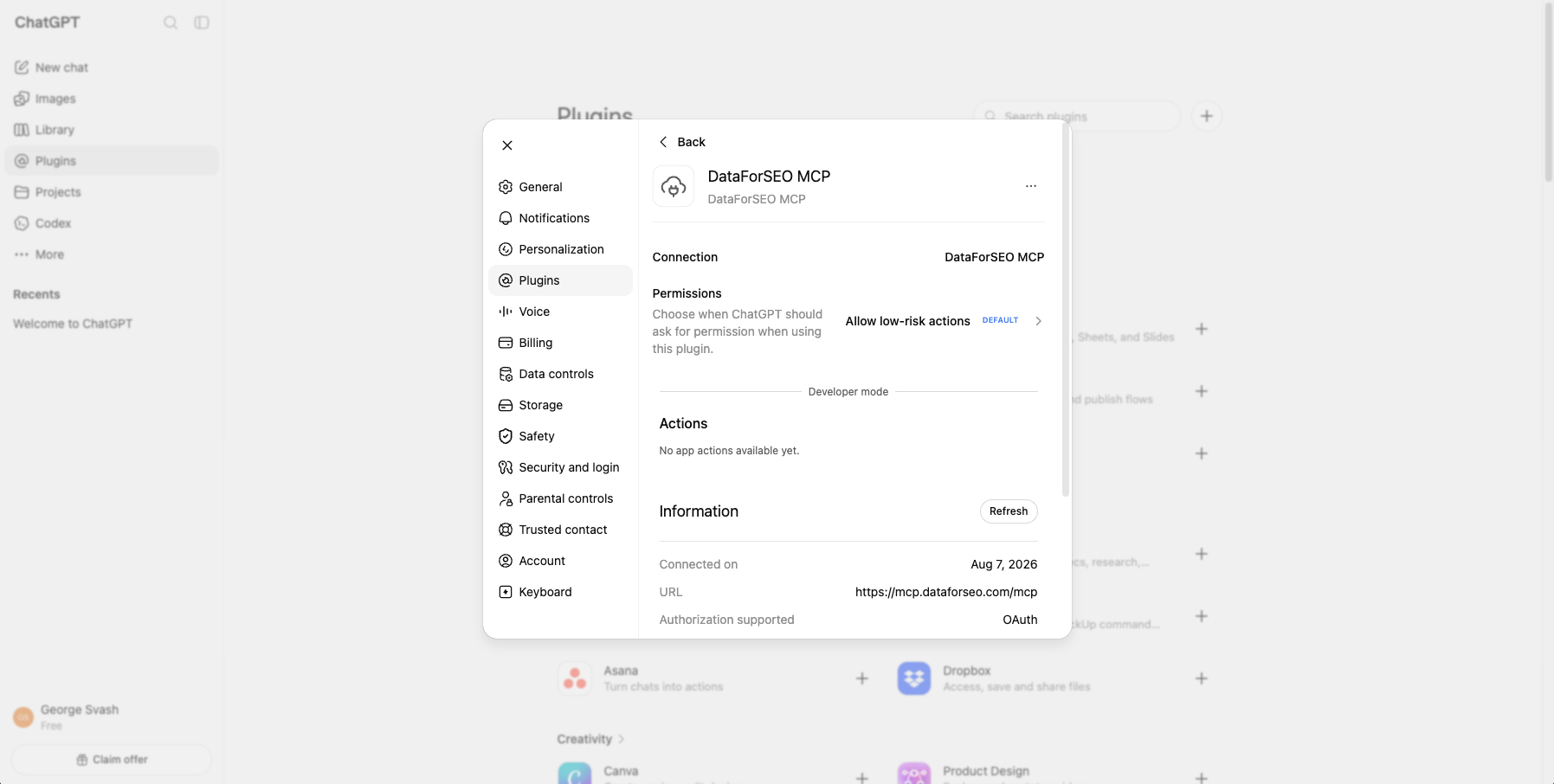Click the Trusted contact lifebuoy icon
The image size is (1554, 784).
click(x=506, y=530)
